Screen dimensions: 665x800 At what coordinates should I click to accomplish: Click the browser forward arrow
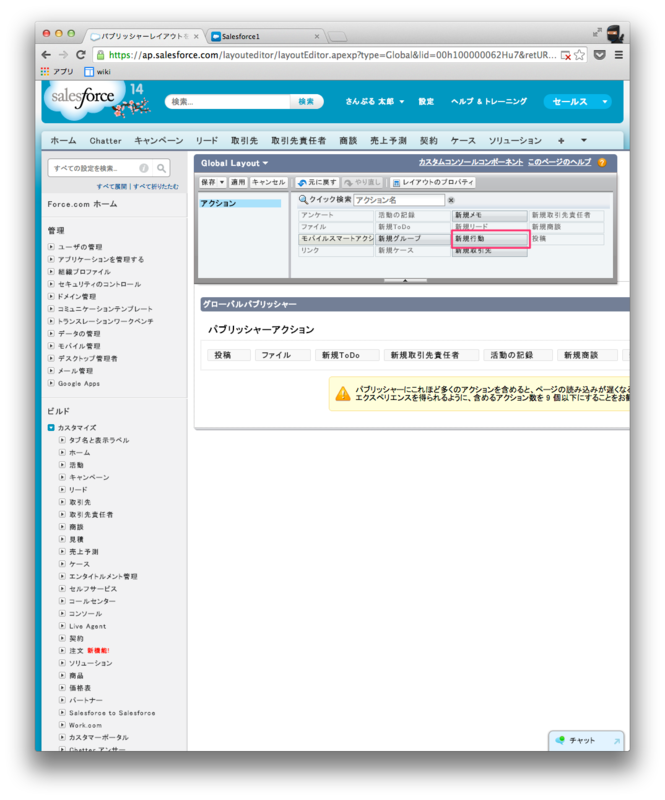pyautogui.click(x=63, y=55)
